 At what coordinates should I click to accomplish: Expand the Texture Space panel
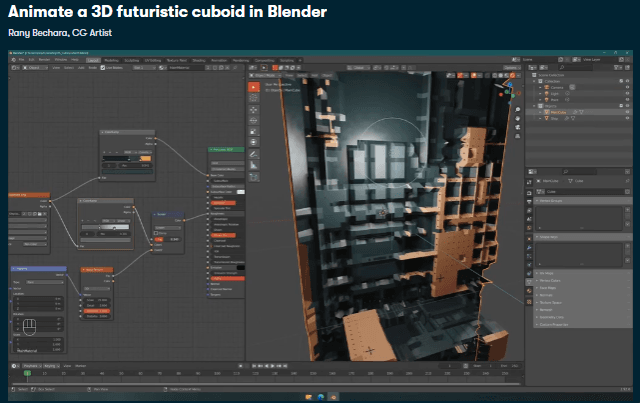[x=584, y=303]
